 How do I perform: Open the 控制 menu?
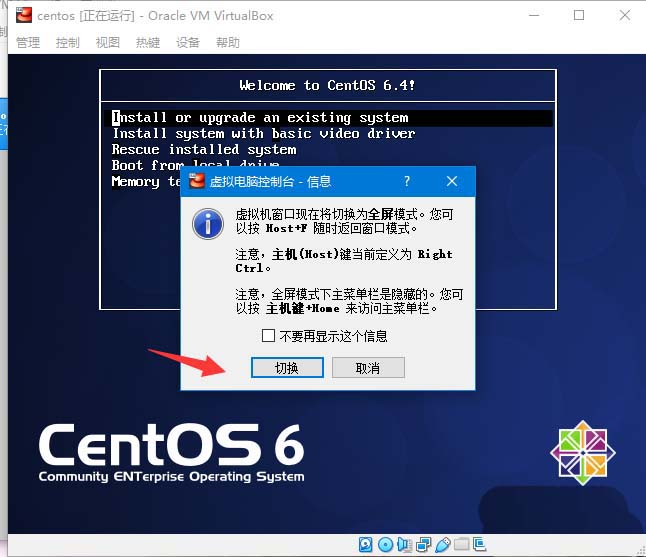(x=68, y=42)
